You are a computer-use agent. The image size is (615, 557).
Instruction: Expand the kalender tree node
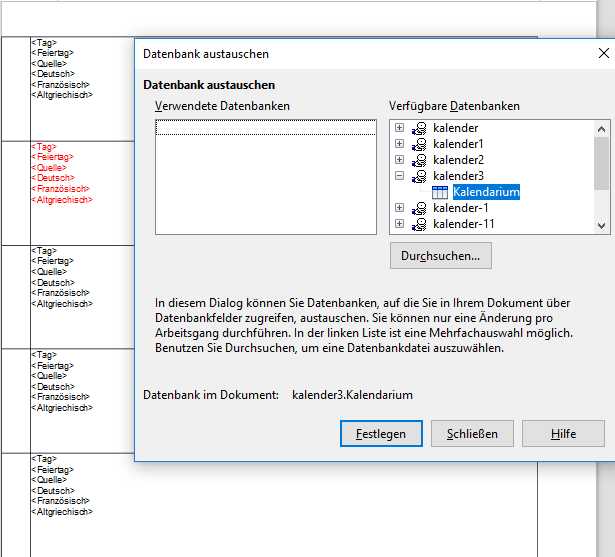tap(400, 128)
